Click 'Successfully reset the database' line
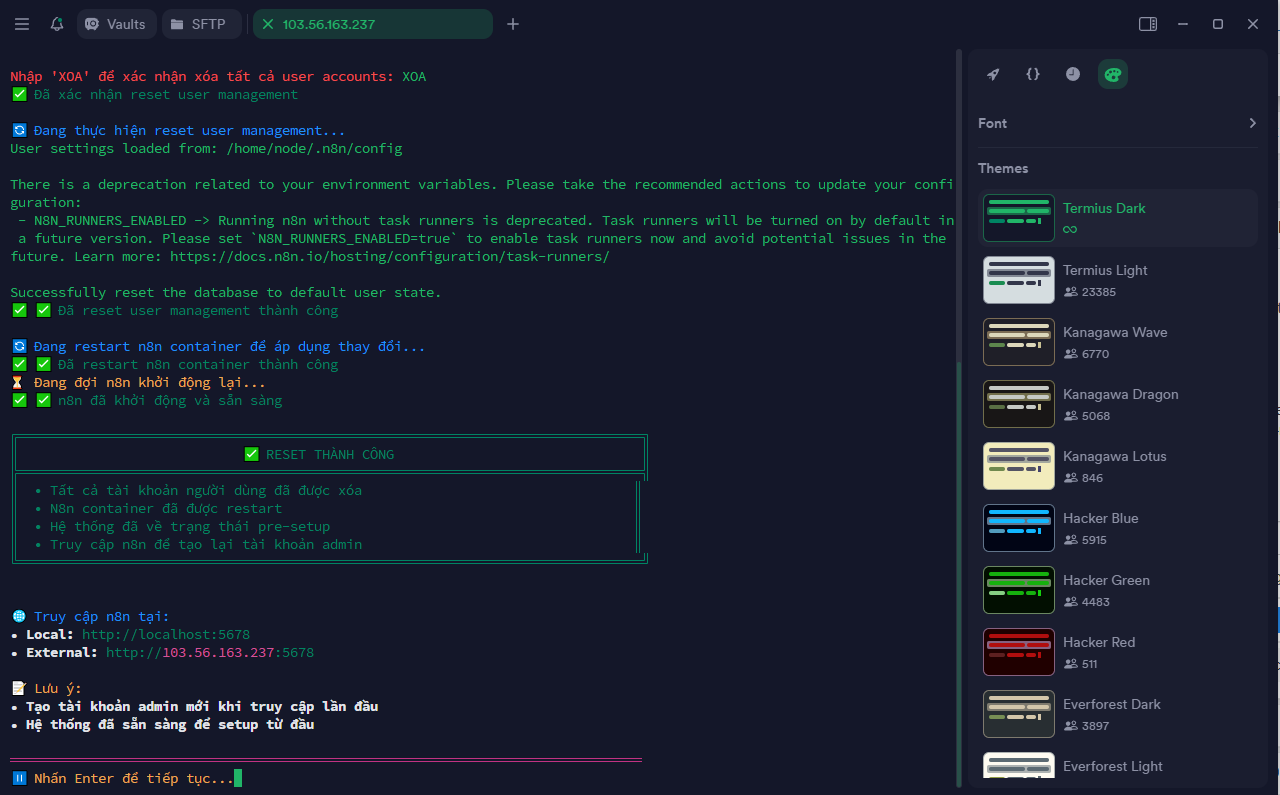 click(x=226, y=293)
